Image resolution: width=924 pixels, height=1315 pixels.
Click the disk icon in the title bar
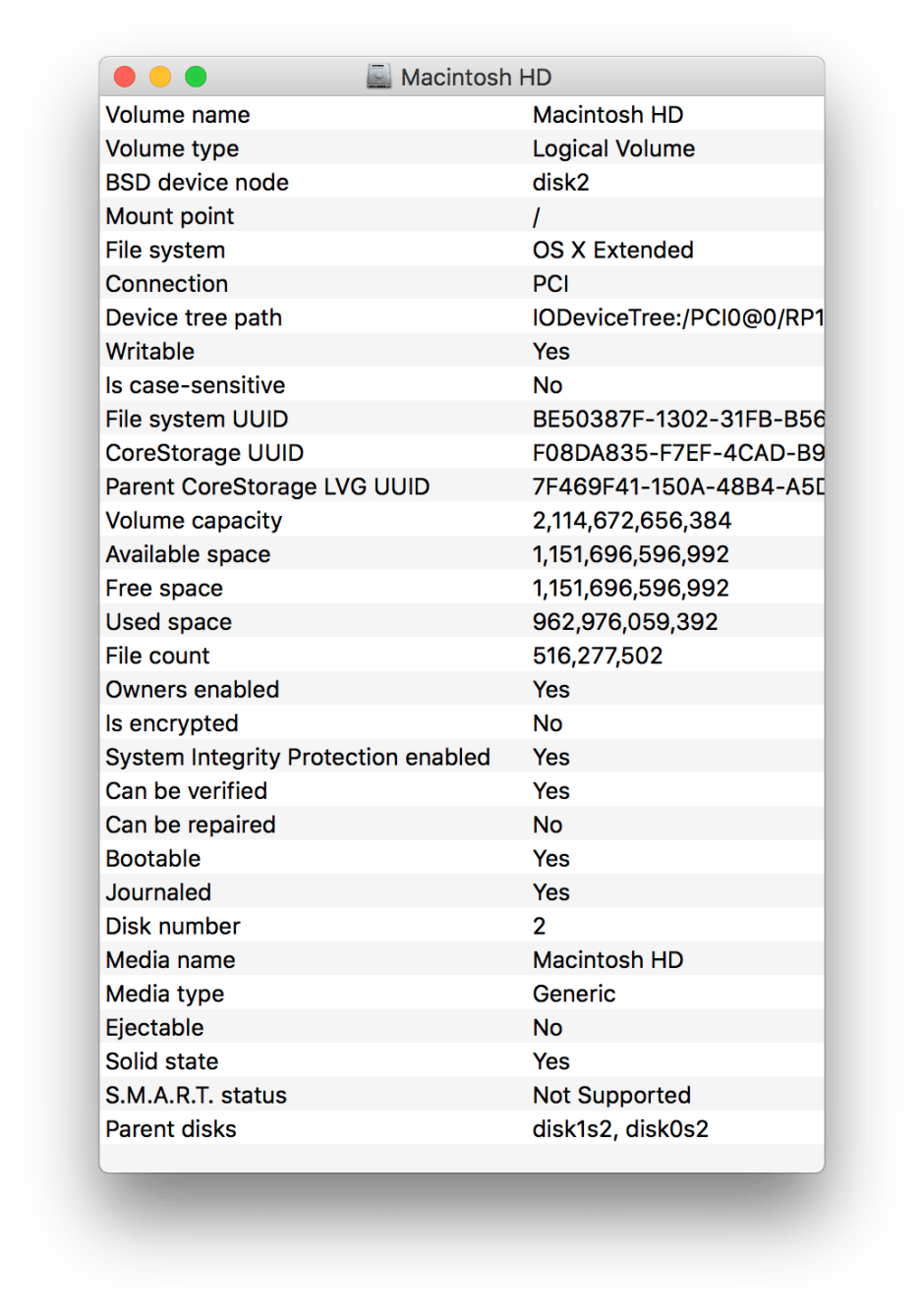tap(379, 77)
